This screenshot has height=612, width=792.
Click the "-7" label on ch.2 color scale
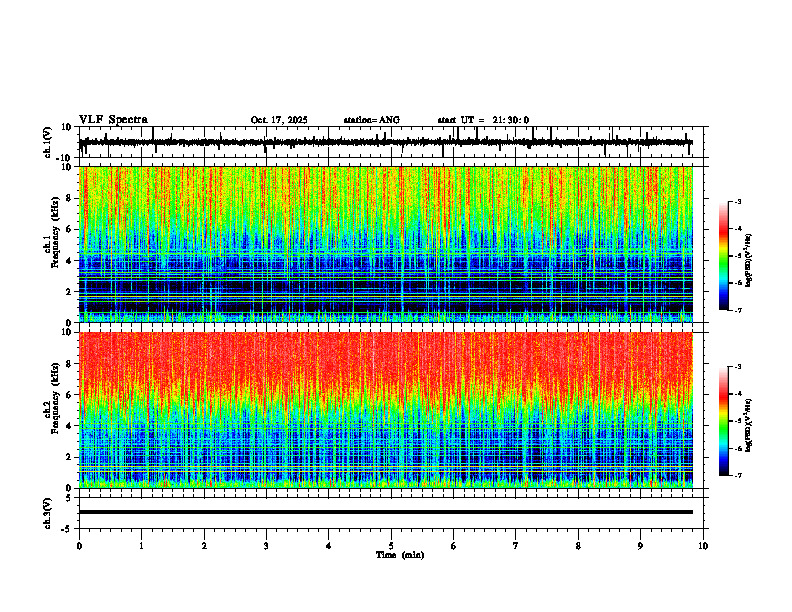pyautogui.click(x=738, y=475)
